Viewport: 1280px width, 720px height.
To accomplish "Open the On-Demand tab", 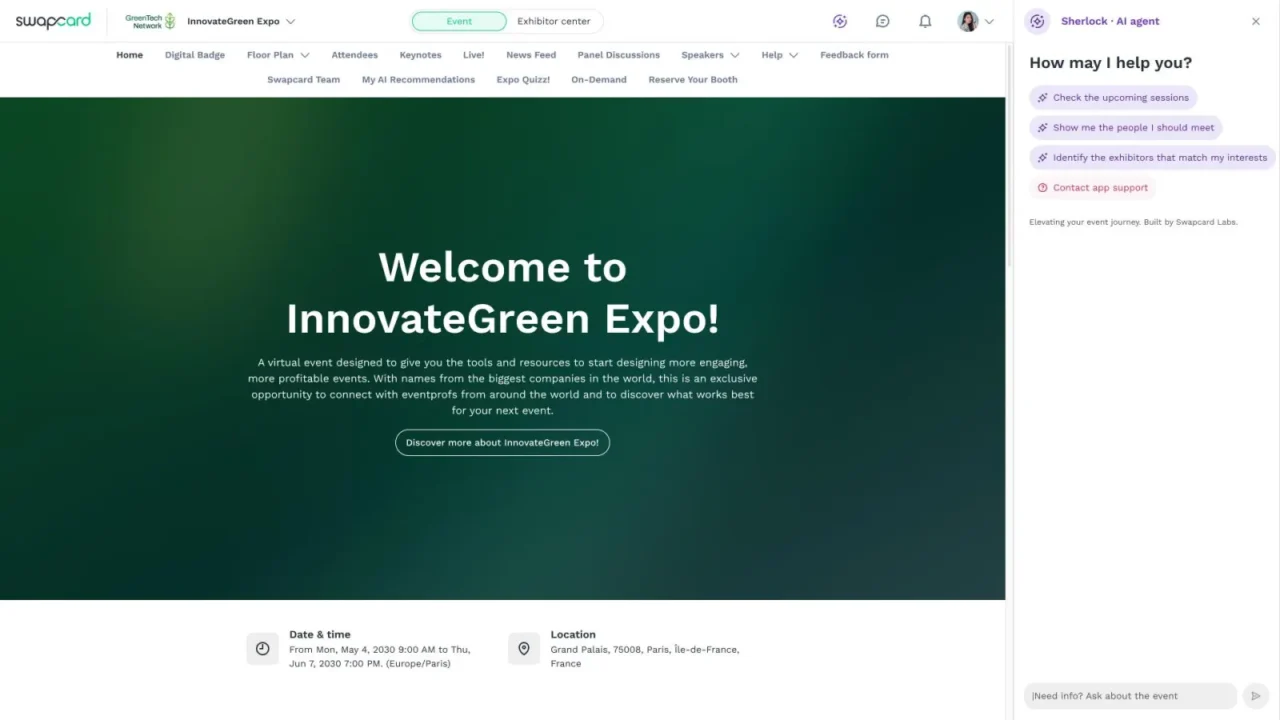I will [599, 80].
